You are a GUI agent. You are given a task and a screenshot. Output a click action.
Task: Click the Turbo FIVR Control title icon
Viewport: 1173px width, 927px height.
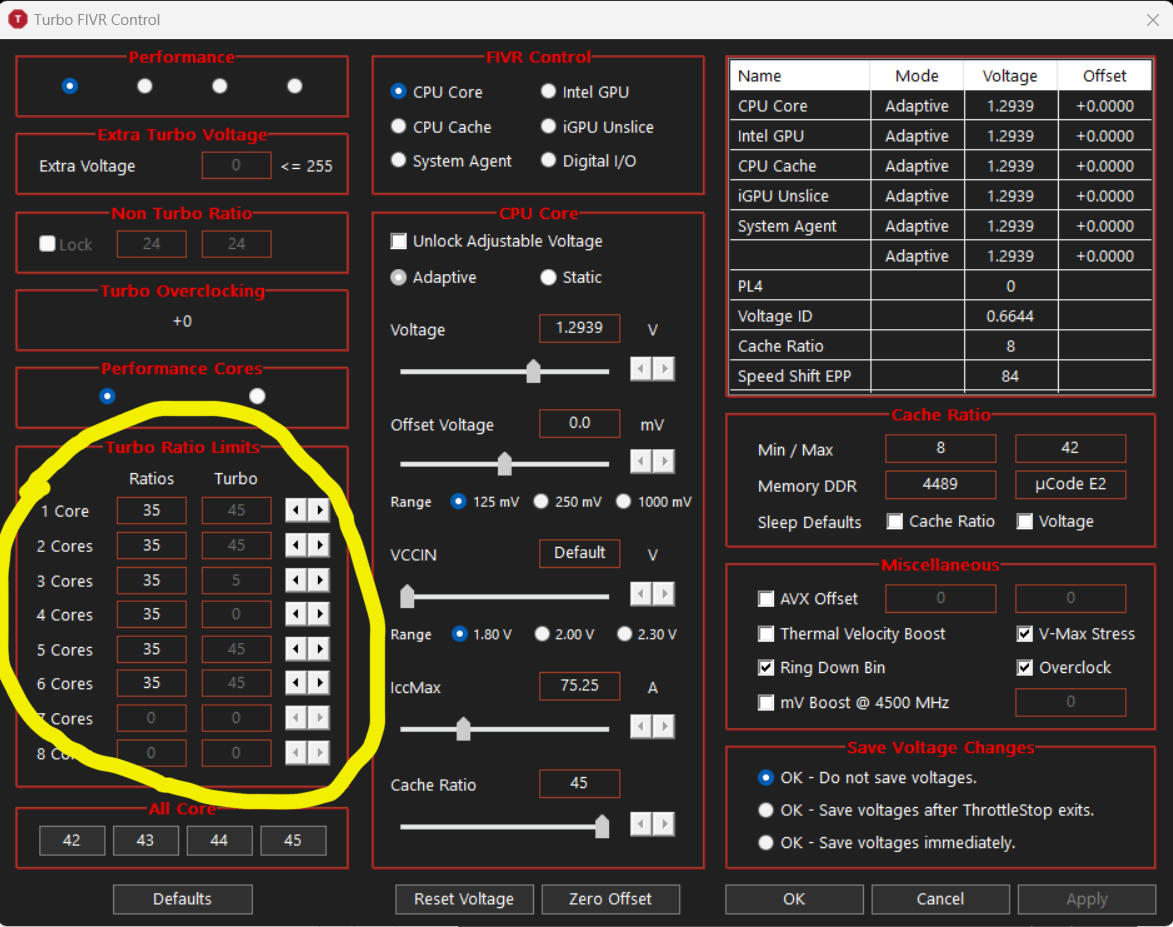17,19
